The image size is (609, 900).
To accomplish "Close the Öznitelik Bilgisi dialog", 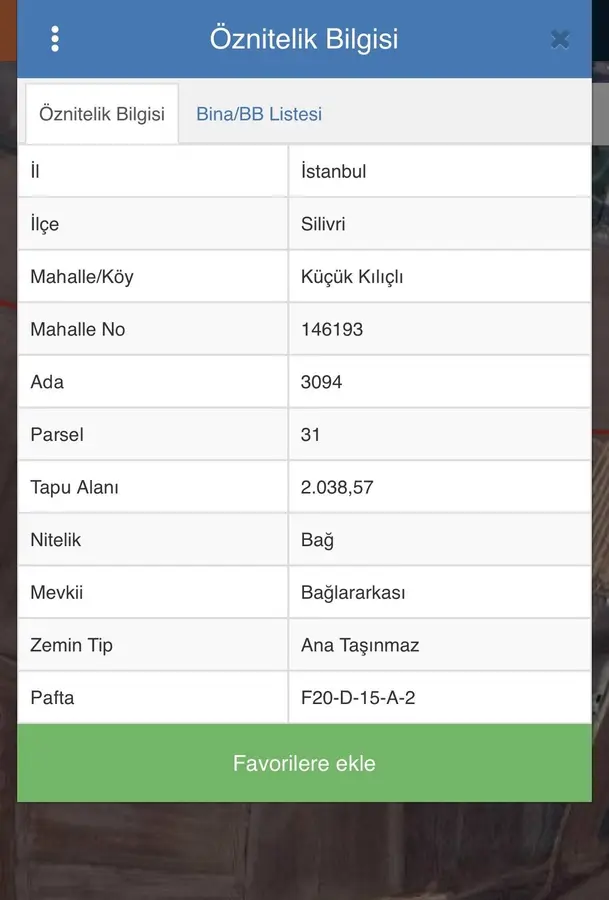I will click(560, 40).
